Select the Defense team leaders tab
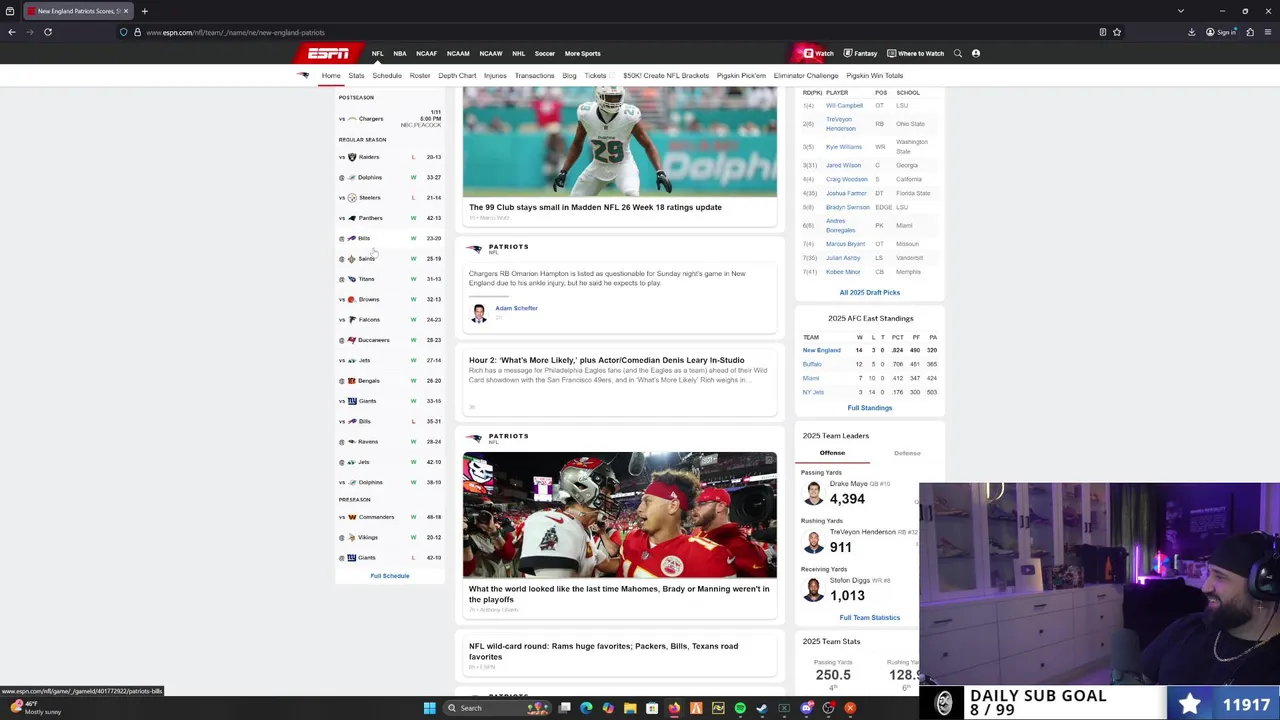The width and height of the screenshot is (1280, 720). pyautogui.click(x=907, y=453)
